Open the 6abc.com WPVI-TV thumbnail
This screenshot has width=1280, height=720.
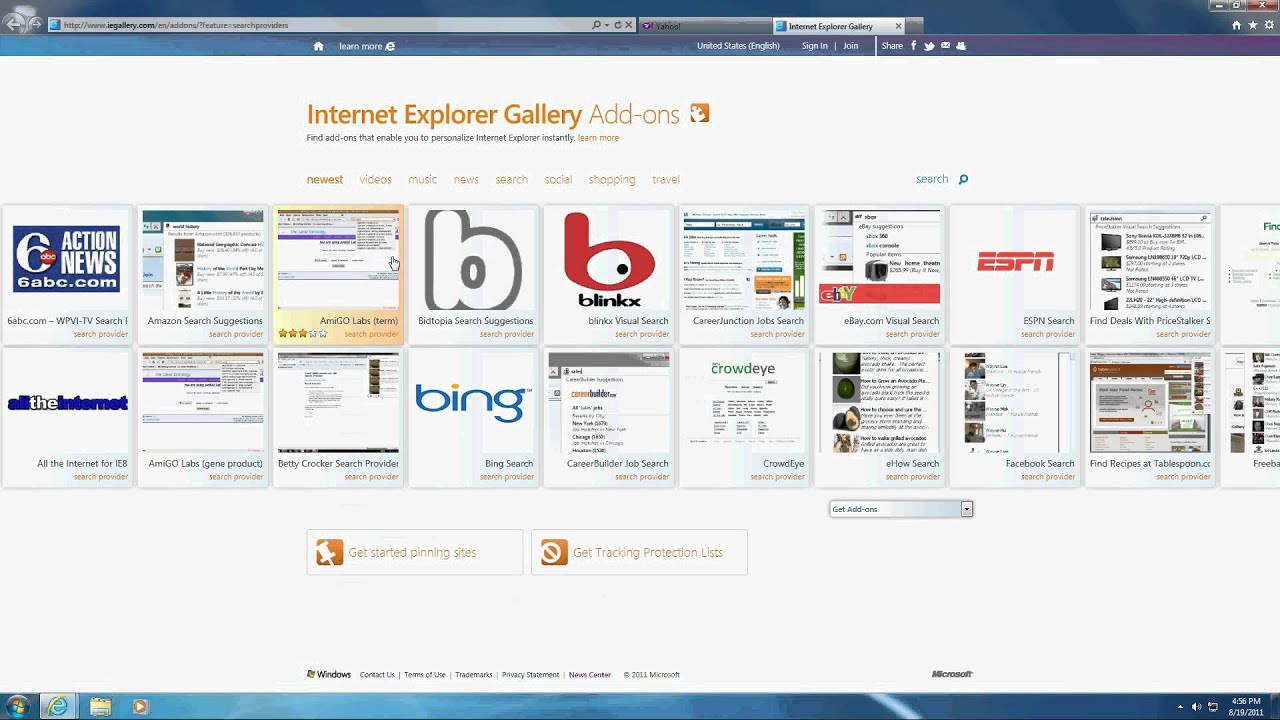(x=67, y=273)
